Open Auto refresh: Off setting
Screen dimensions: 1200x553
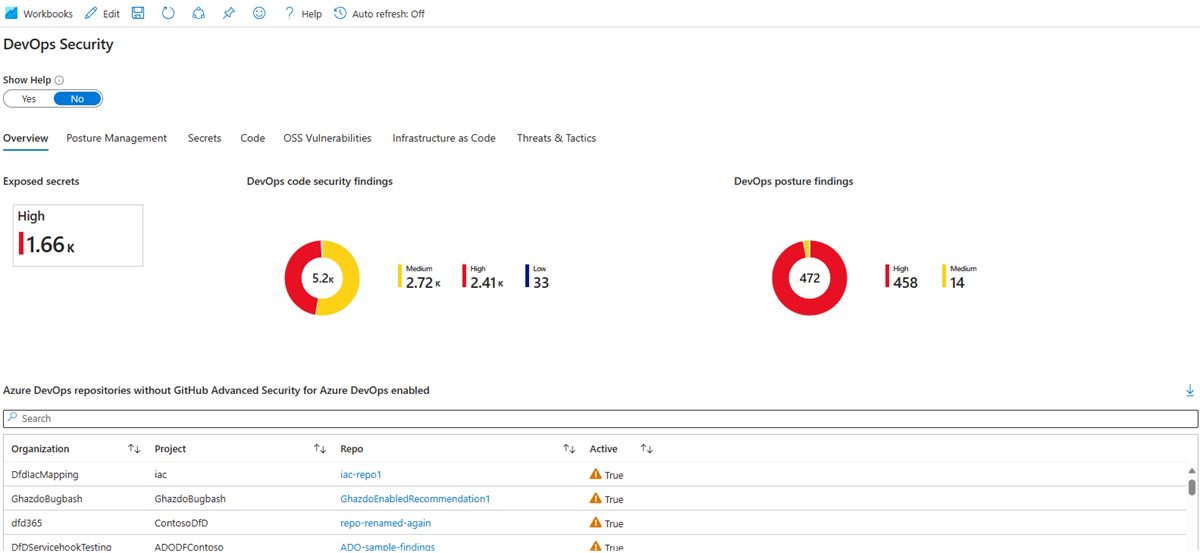(x=379, y=14)
